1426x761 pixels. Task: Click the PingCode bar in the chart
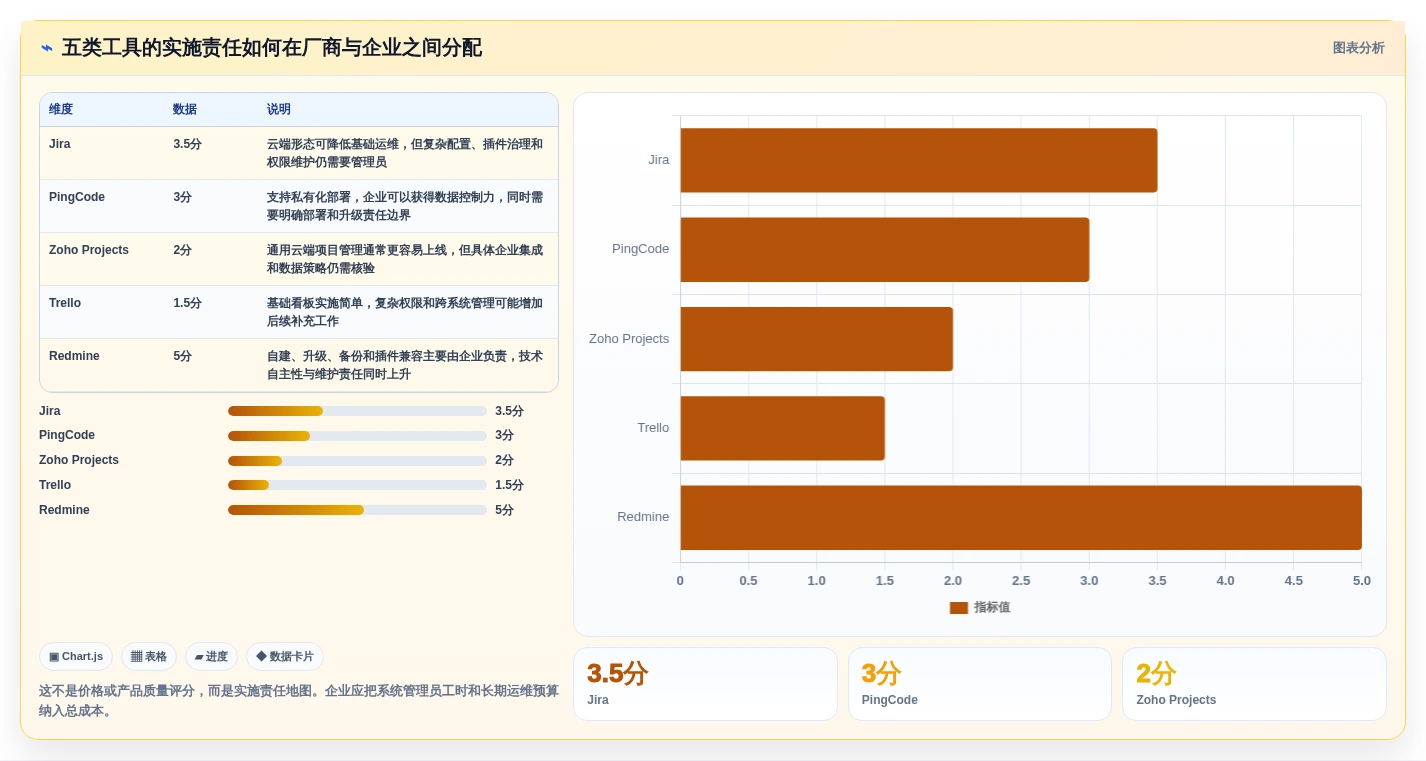[x=885, y=249]
